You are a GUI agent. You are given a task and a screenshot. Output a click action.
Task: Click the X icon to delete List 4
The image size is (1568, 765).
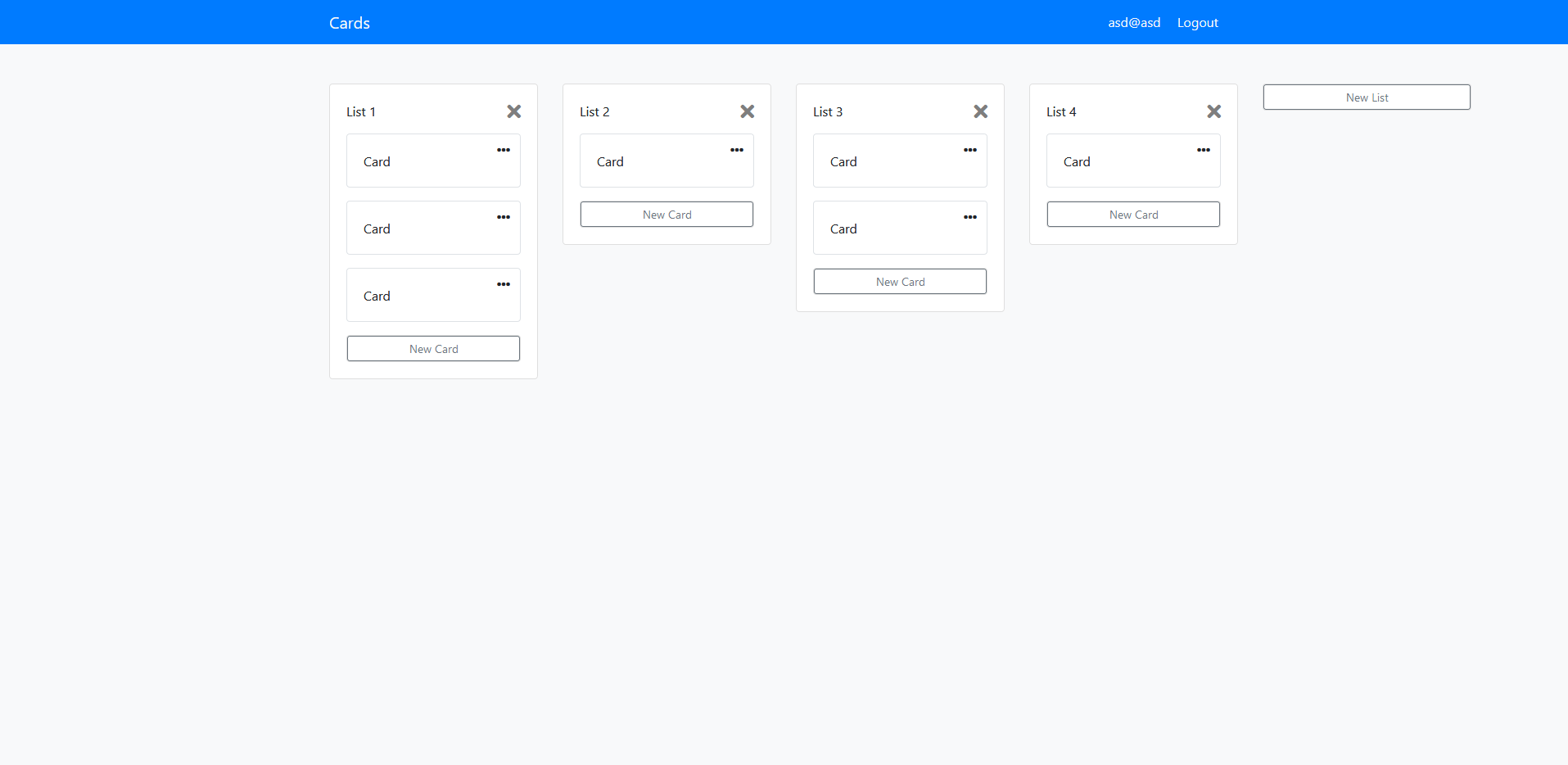[x=1214, y=111]
